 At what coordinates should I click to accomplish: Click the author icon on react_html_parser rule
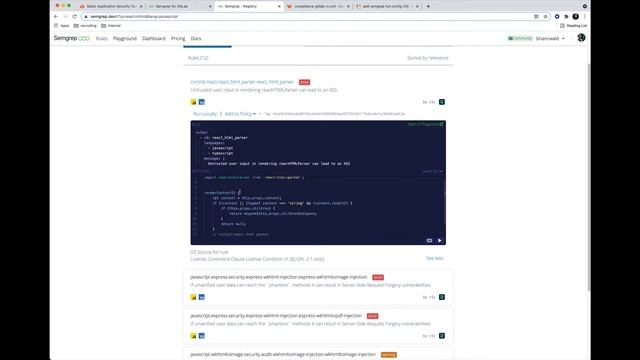click(x=442, y=102)
